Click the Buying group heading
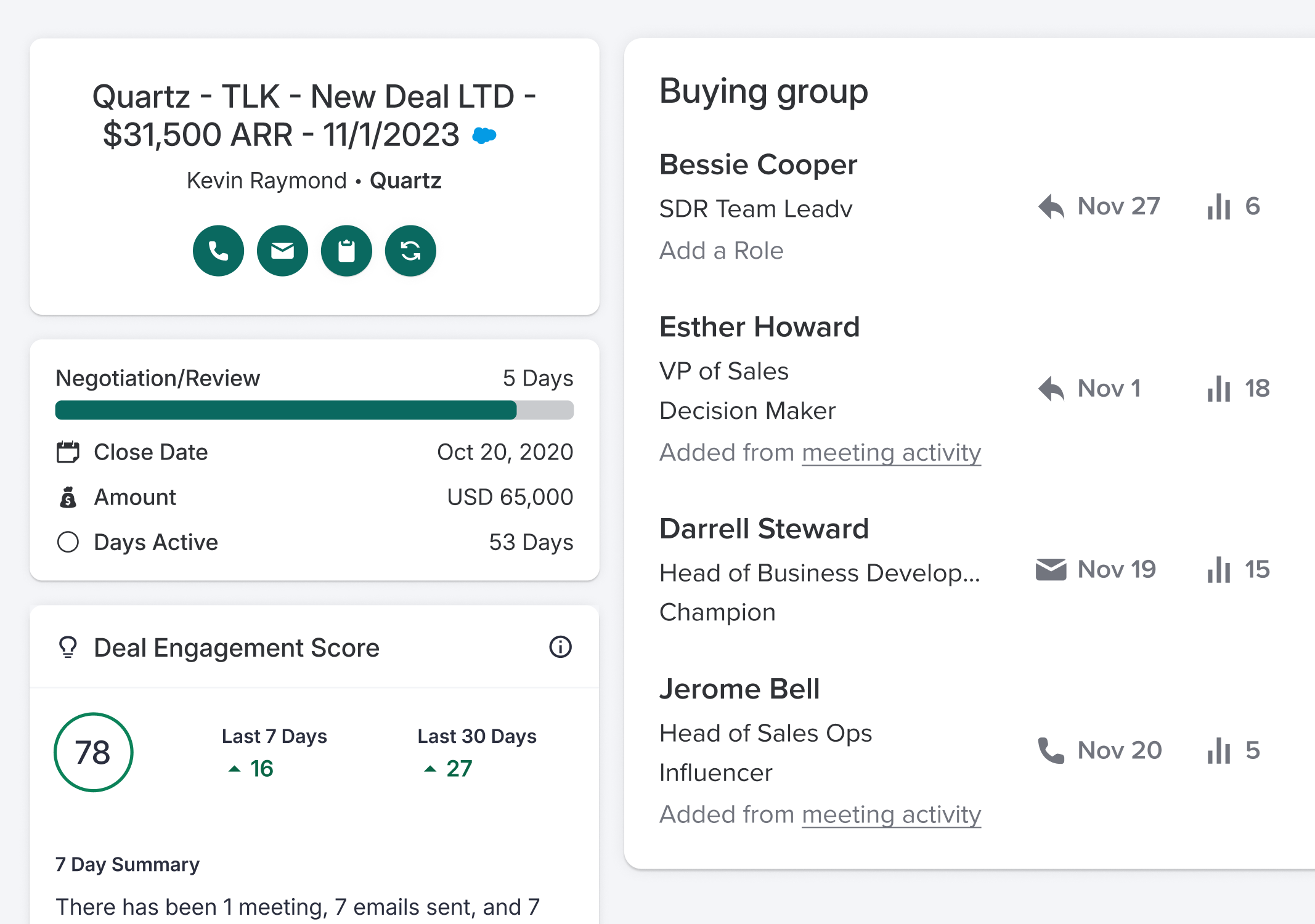 pyautogui.click(x=763, y=92)
